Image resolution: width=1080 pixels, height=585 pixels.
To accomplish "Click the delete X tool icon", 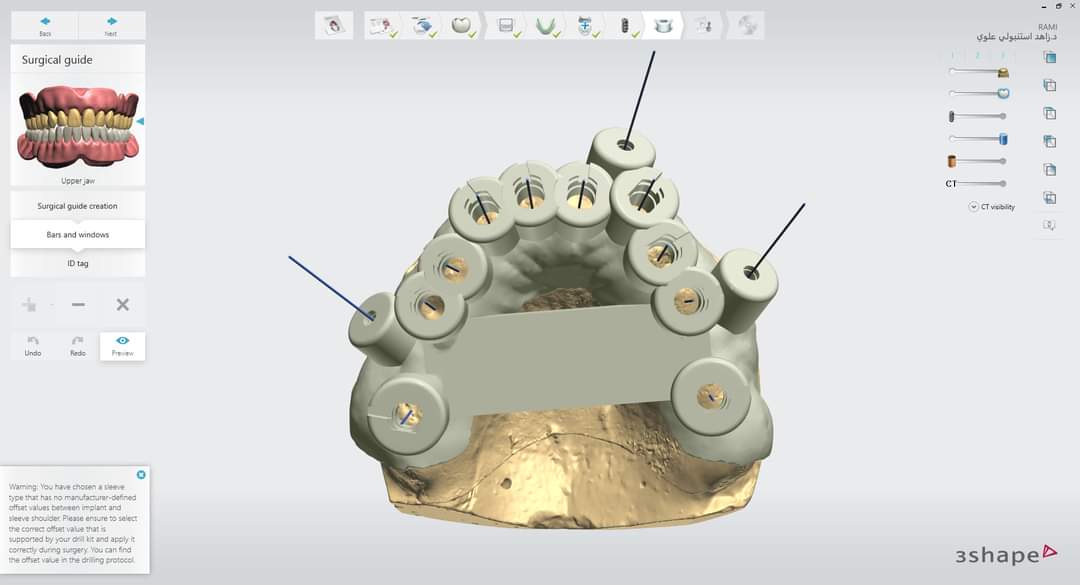I will click(x=122, y=304).
